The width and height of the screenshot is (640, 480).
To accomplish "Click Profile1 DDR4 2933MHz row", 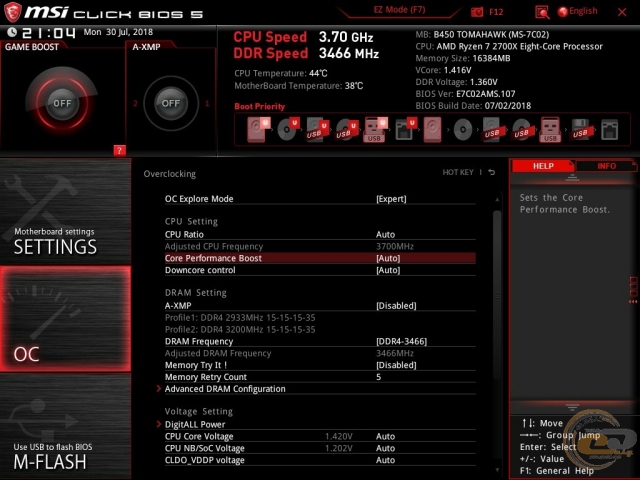I will [x=240, y=318].
